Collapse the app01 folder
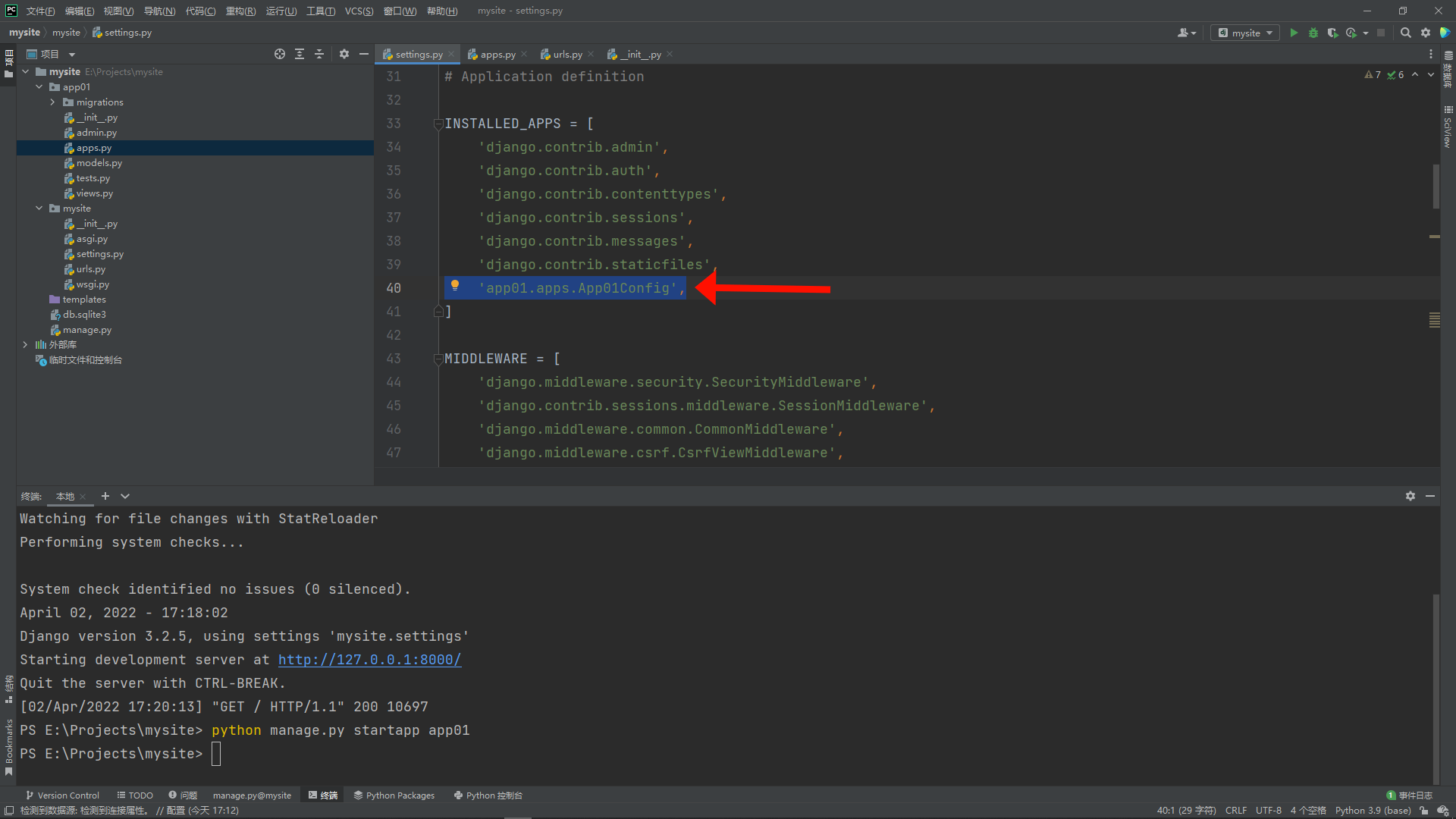 point(39,87)
